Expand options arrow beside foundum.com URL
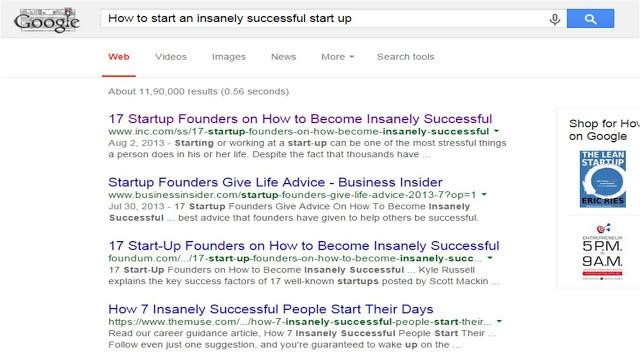The image size is (640, 360). [490, 258]
